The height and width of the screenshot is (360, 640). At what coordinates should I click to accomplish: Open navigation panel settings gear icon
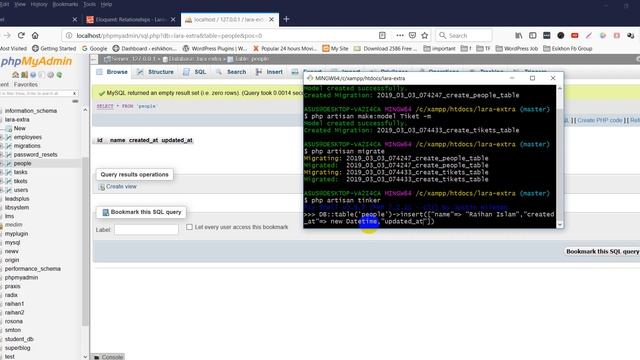coord(51,75)
